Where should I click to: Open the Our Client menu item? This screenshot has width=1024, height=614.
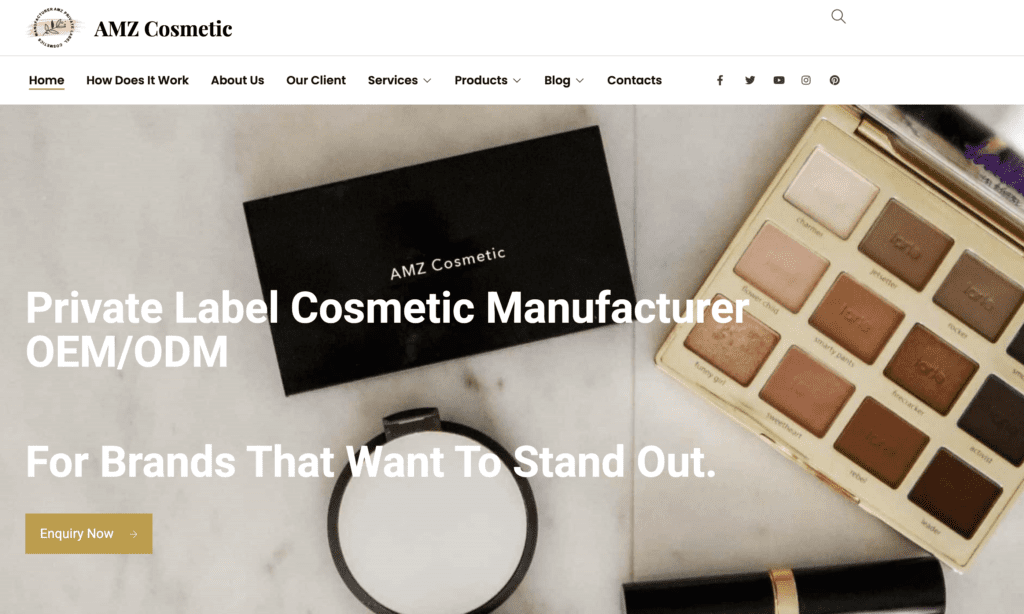point(315,80)
